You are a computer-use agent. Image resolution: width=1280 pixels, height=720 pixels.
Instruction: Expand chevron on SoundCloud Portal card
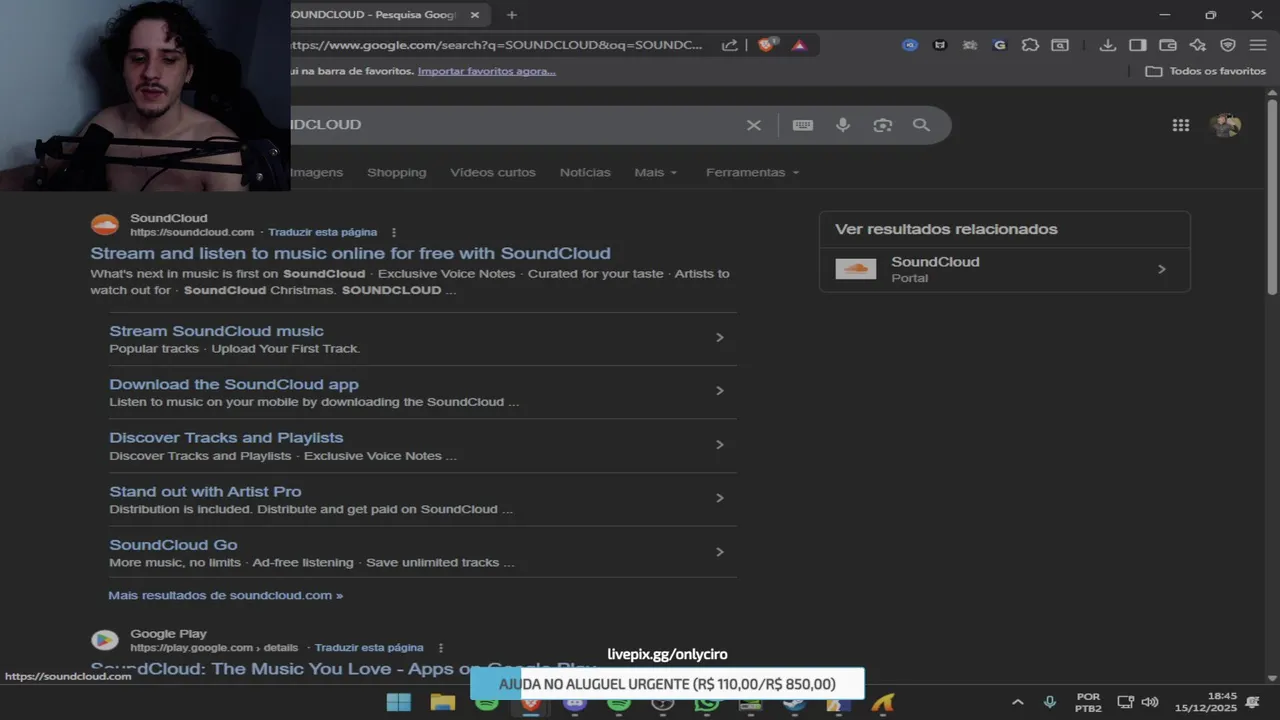[x=1161, y=269]
